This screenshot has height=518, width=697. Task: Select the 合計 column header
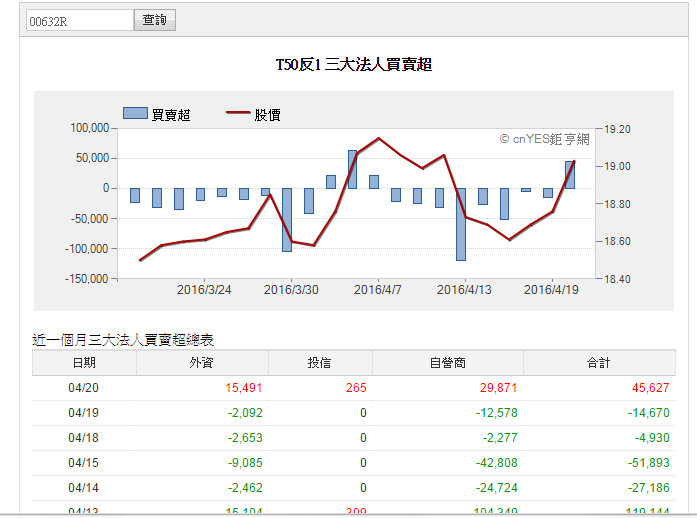click(599, 363)
